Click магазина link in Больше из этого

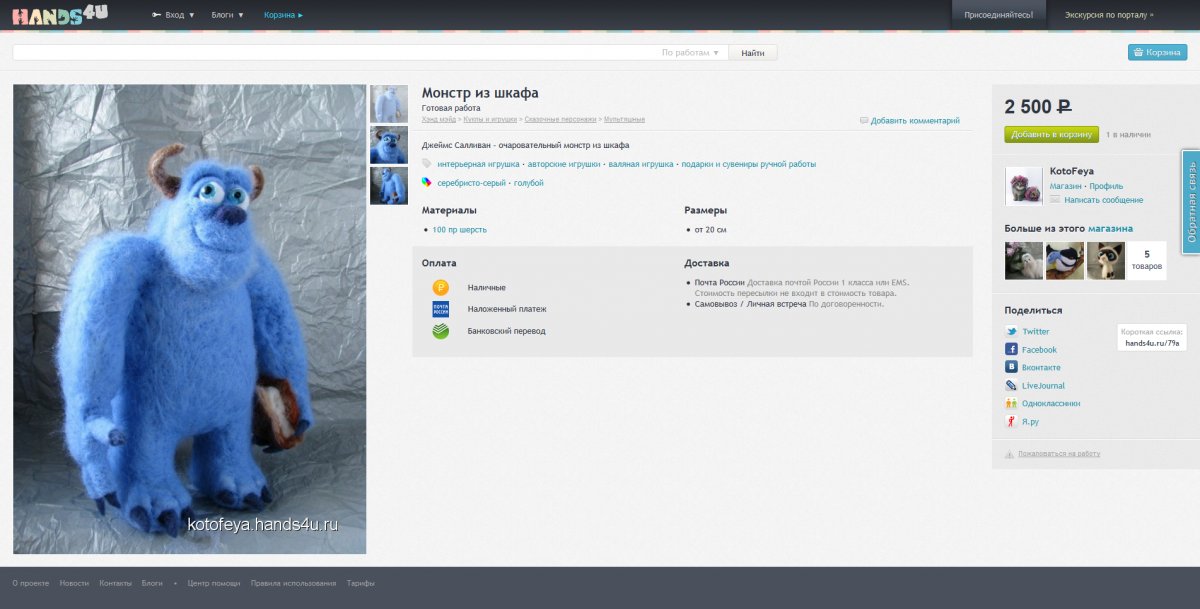coord(1110,228)
